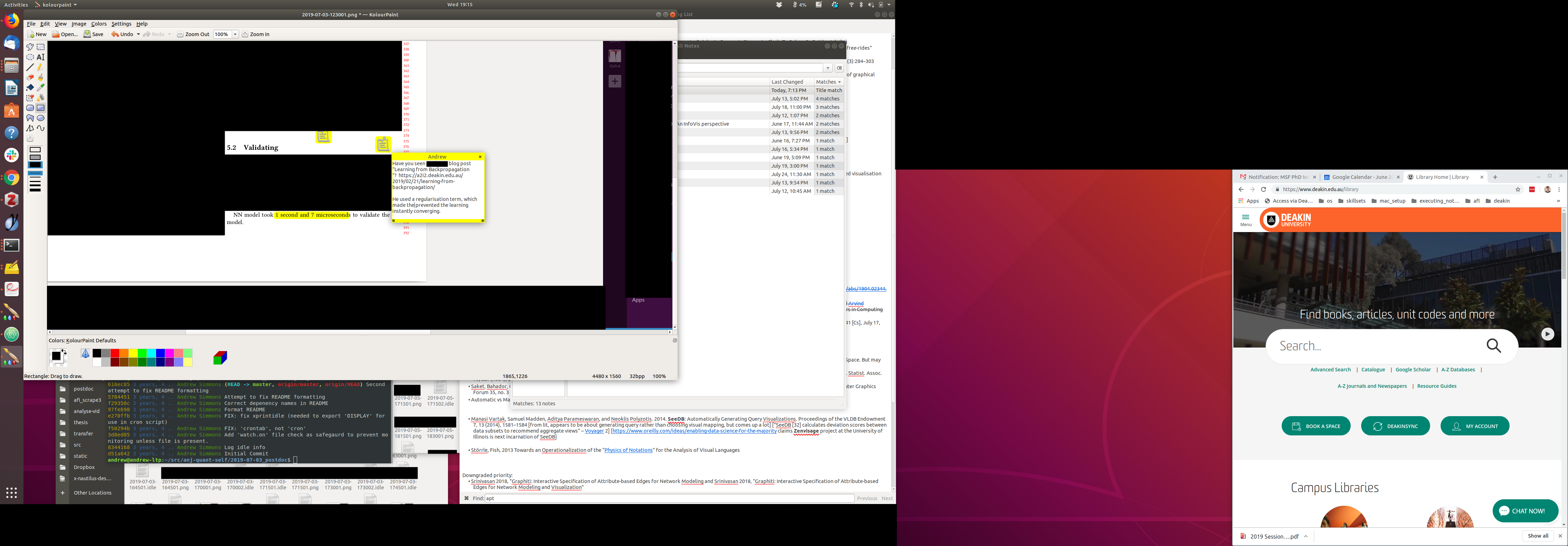The width and height of the screenshot is (1568, 546).
Task: Open the Advanced Search link
Action: pyautogui.click(x=1330, y=370)
